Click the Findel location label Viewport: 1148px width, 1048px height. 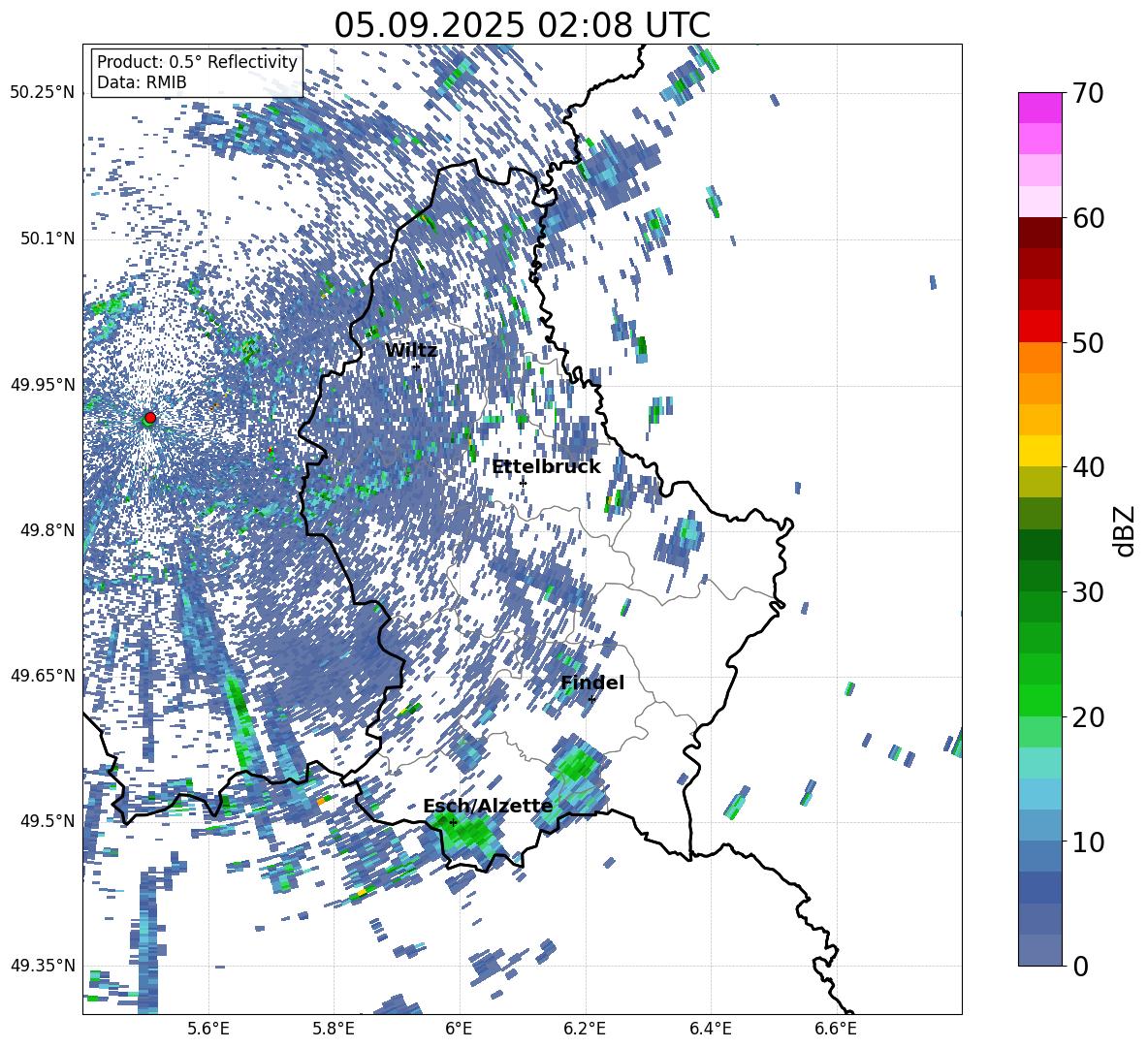[592, 683]
